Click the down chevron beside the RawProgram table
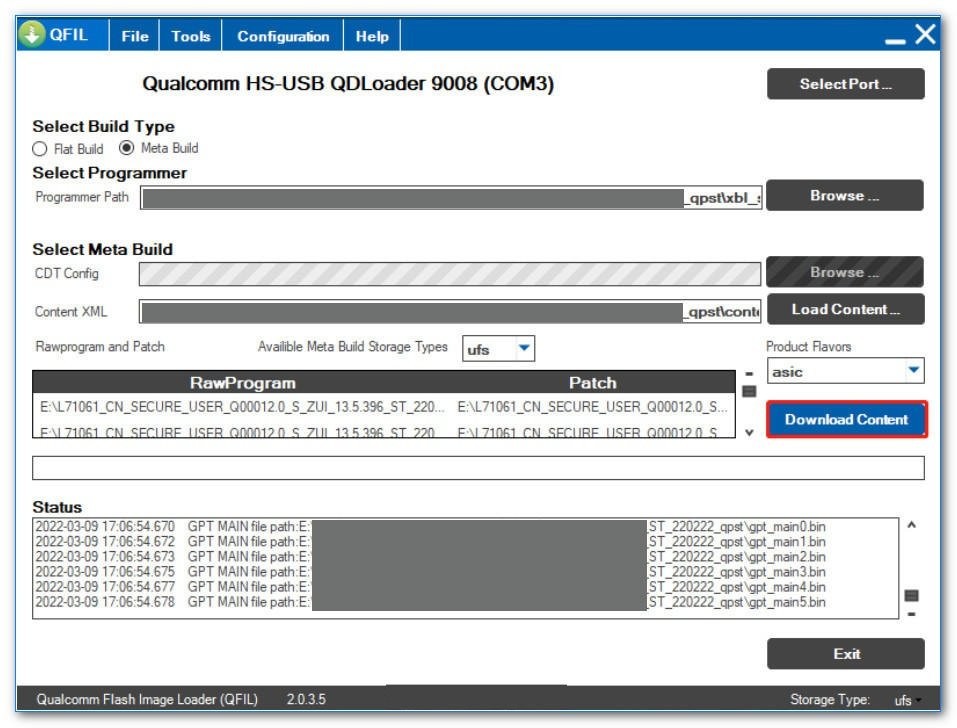The width and height of the screenshot is (957, 728). pos(749,432)
